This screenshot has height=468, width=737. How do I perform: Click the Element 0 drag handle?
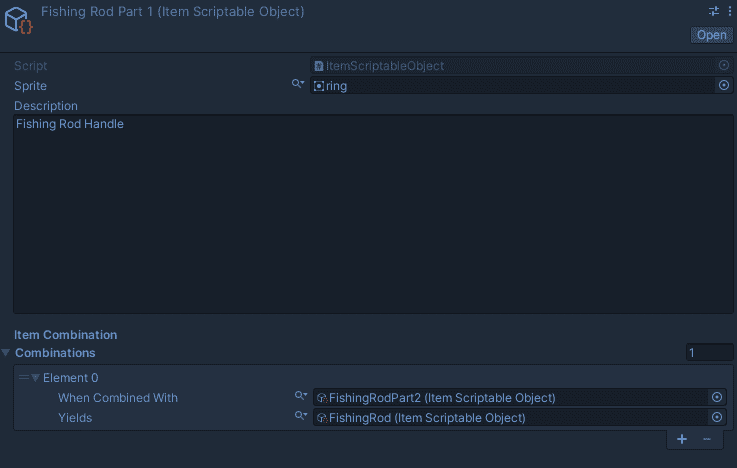pos(23,378)
